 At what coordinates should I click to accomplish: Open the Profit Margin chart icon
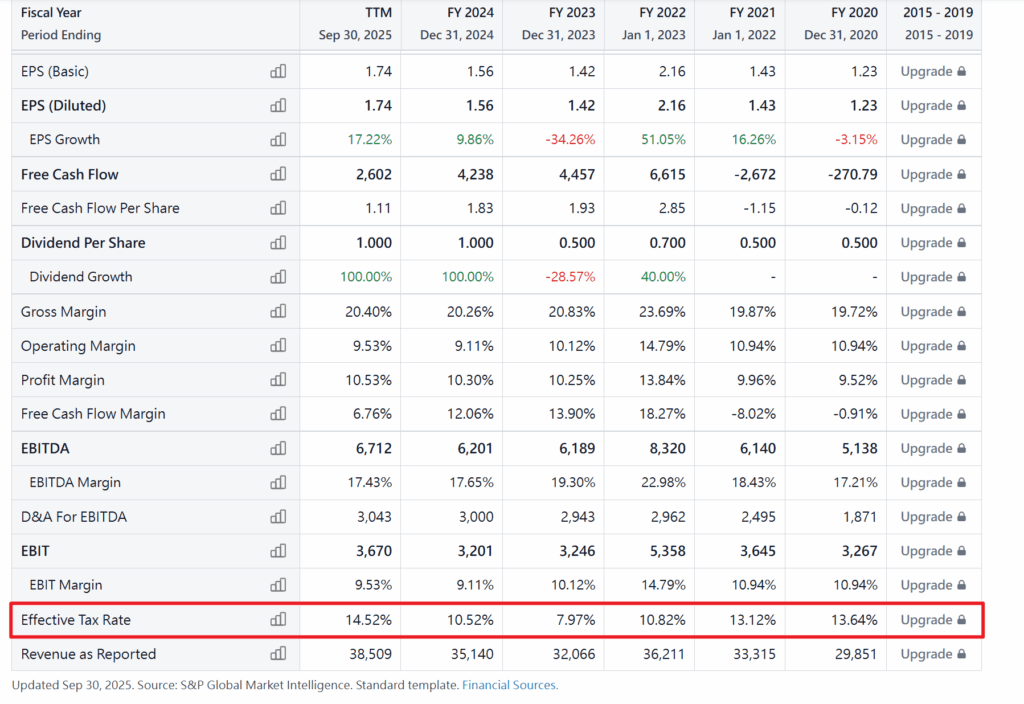click(278, 380)
